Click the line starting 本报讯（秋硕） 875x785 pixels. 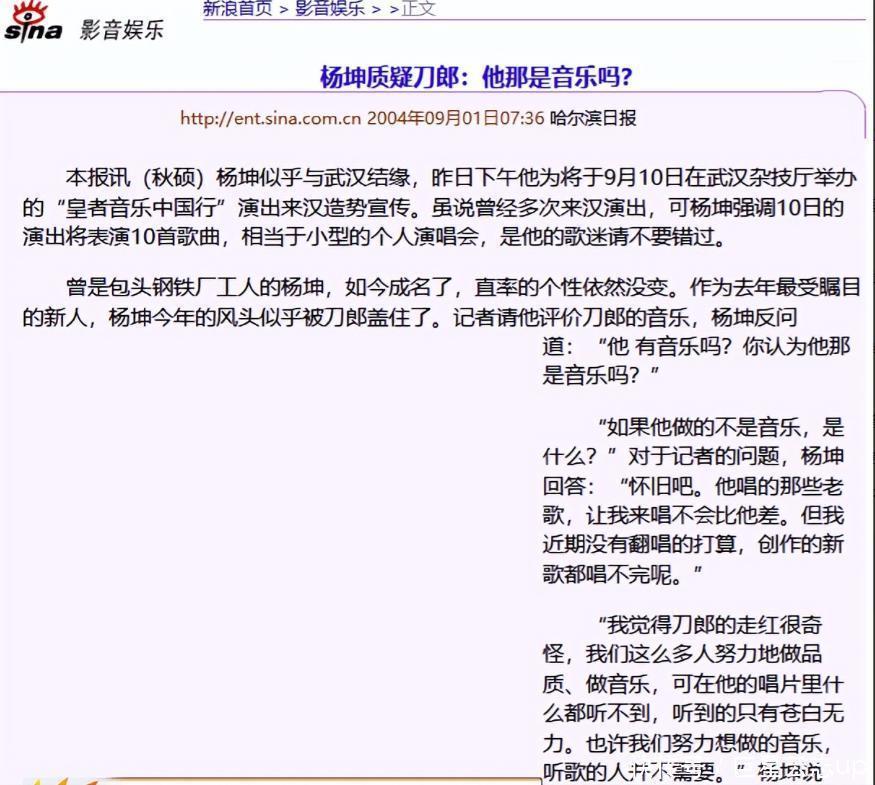pyautogui.click(x=461, y=177)
